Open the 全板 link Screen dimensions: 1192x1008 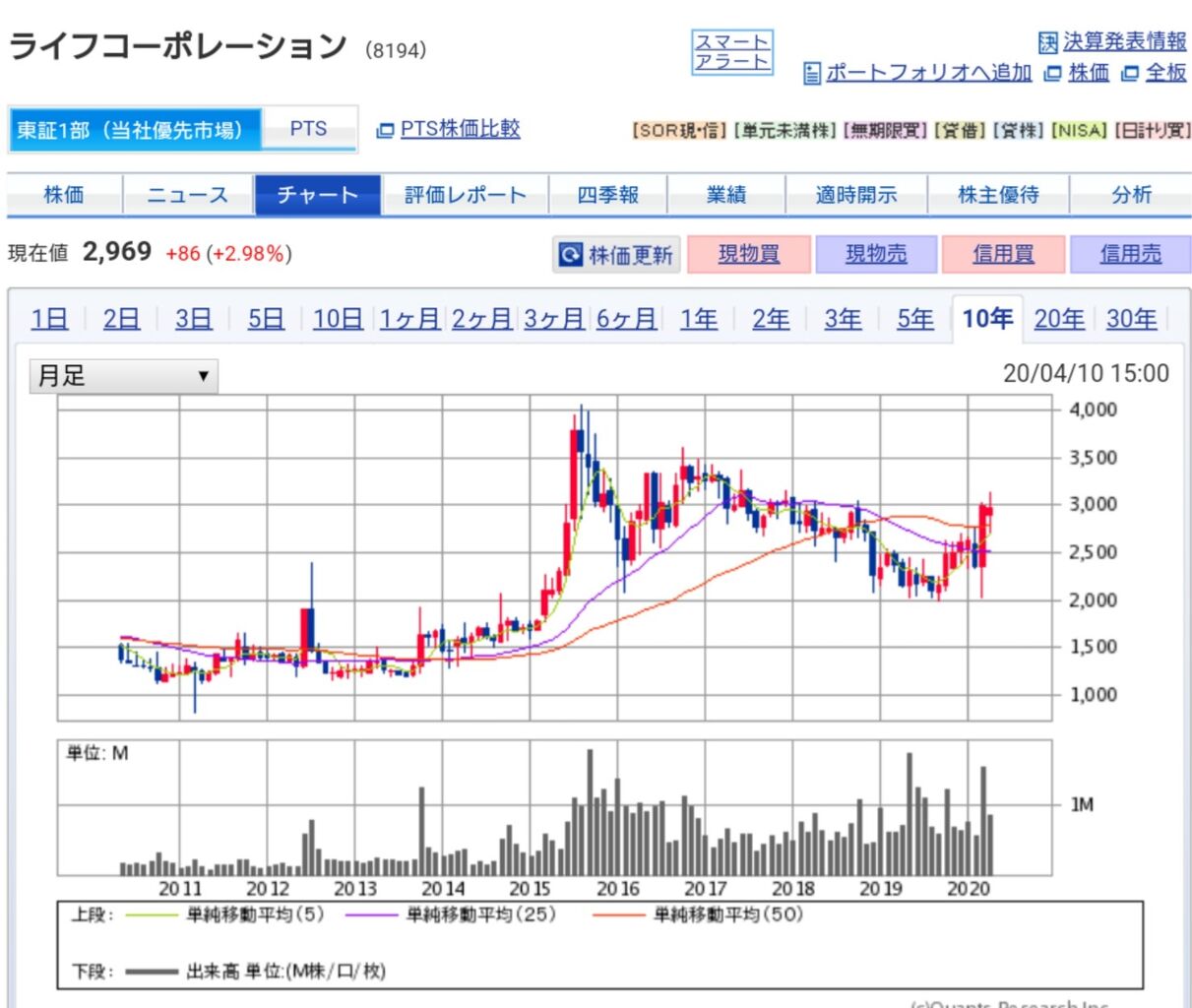pyautogui.click(x=1166, y=73)
